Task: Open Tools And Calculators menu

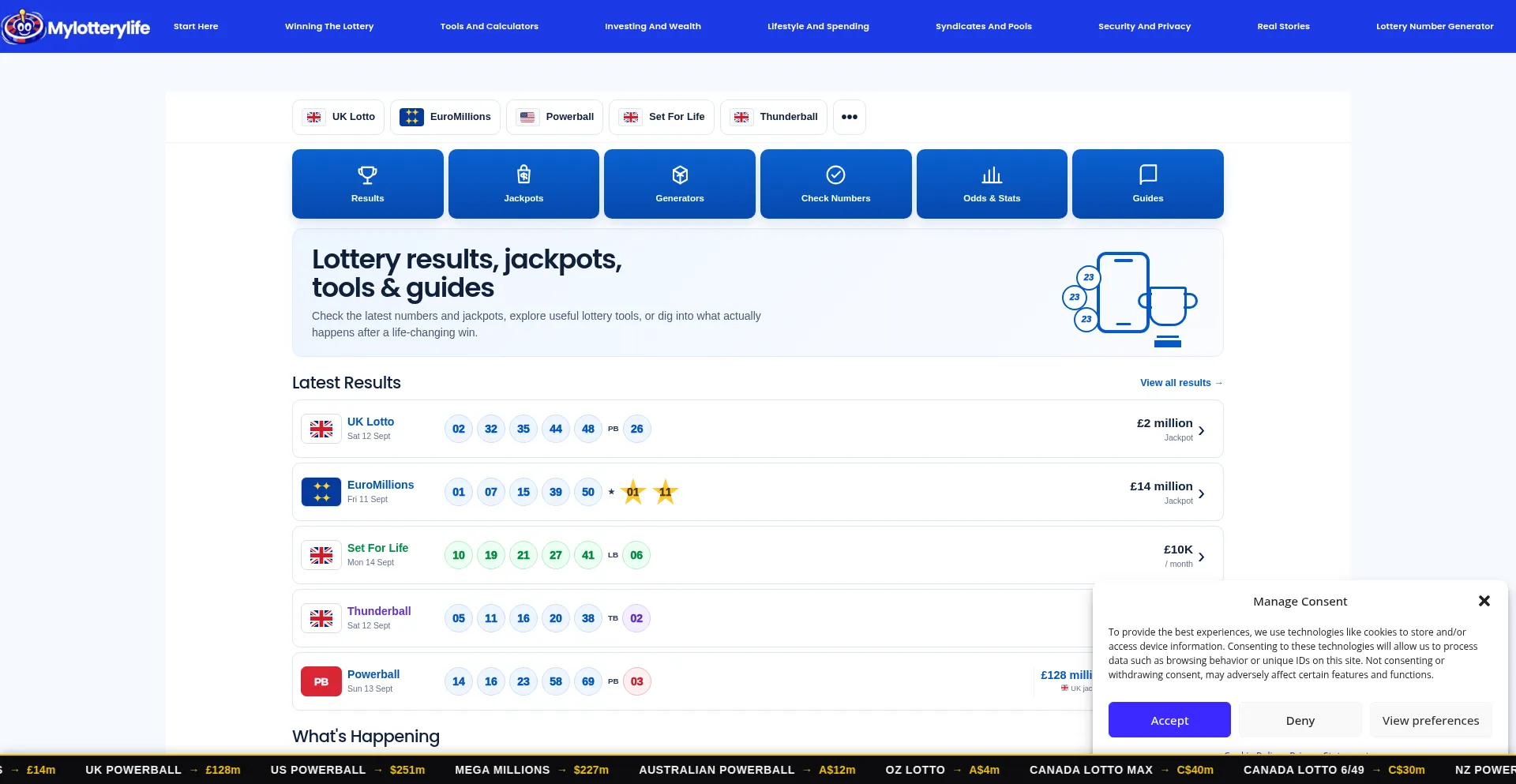Action: pyautogui.click(x=490, y=26)
